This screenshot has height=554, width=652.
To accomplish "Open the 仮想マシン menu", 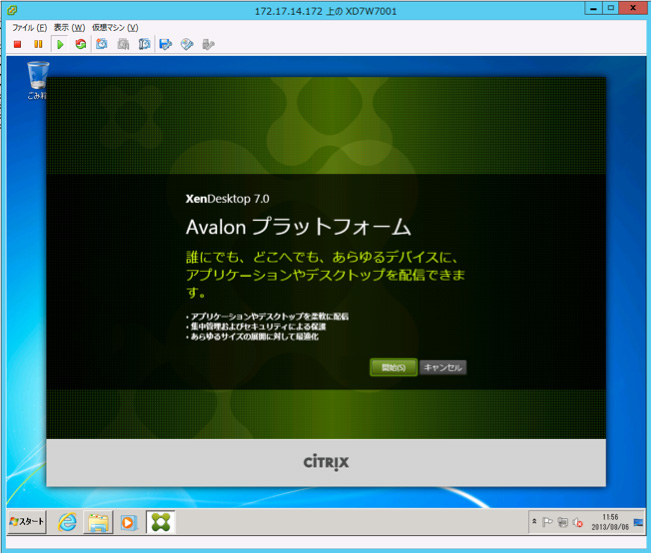I will pos(115,27).
